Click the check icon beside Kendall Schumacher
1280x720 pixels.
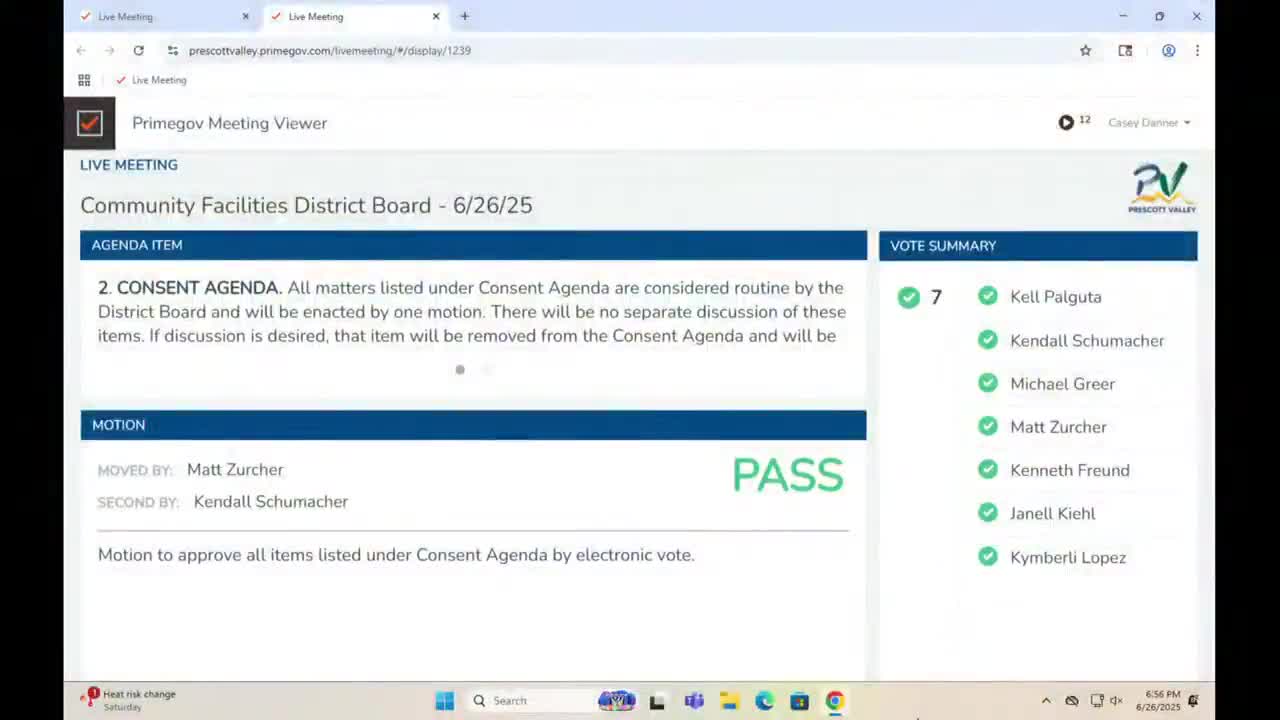[x=988, y=340]
